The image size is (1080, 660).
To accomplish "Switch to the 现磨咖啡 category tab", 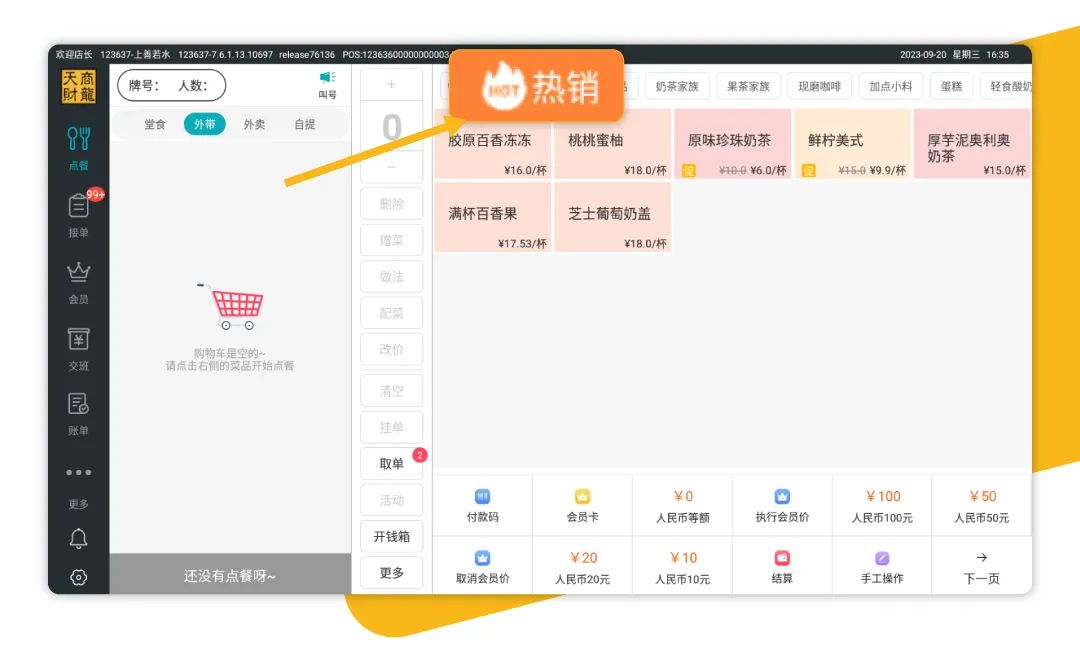I will point(820,86).
